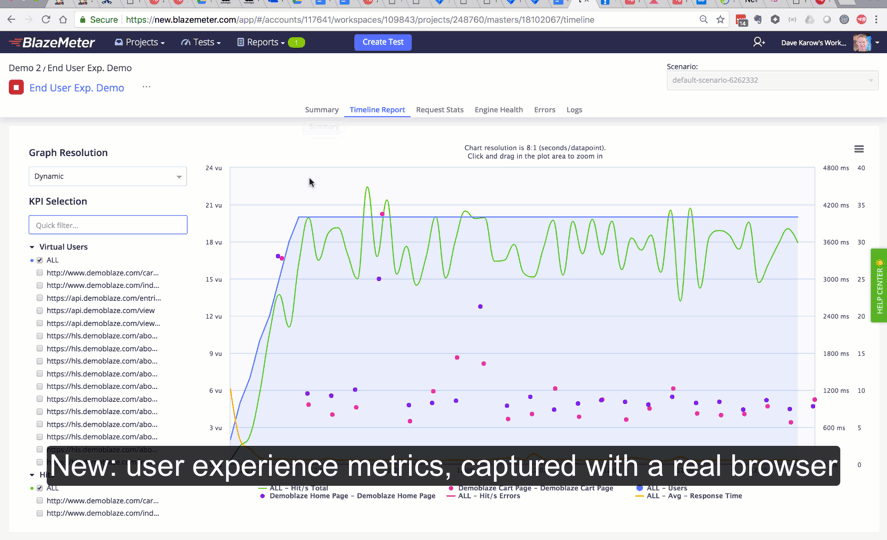Switch to the Summary tab

point(322,110)
